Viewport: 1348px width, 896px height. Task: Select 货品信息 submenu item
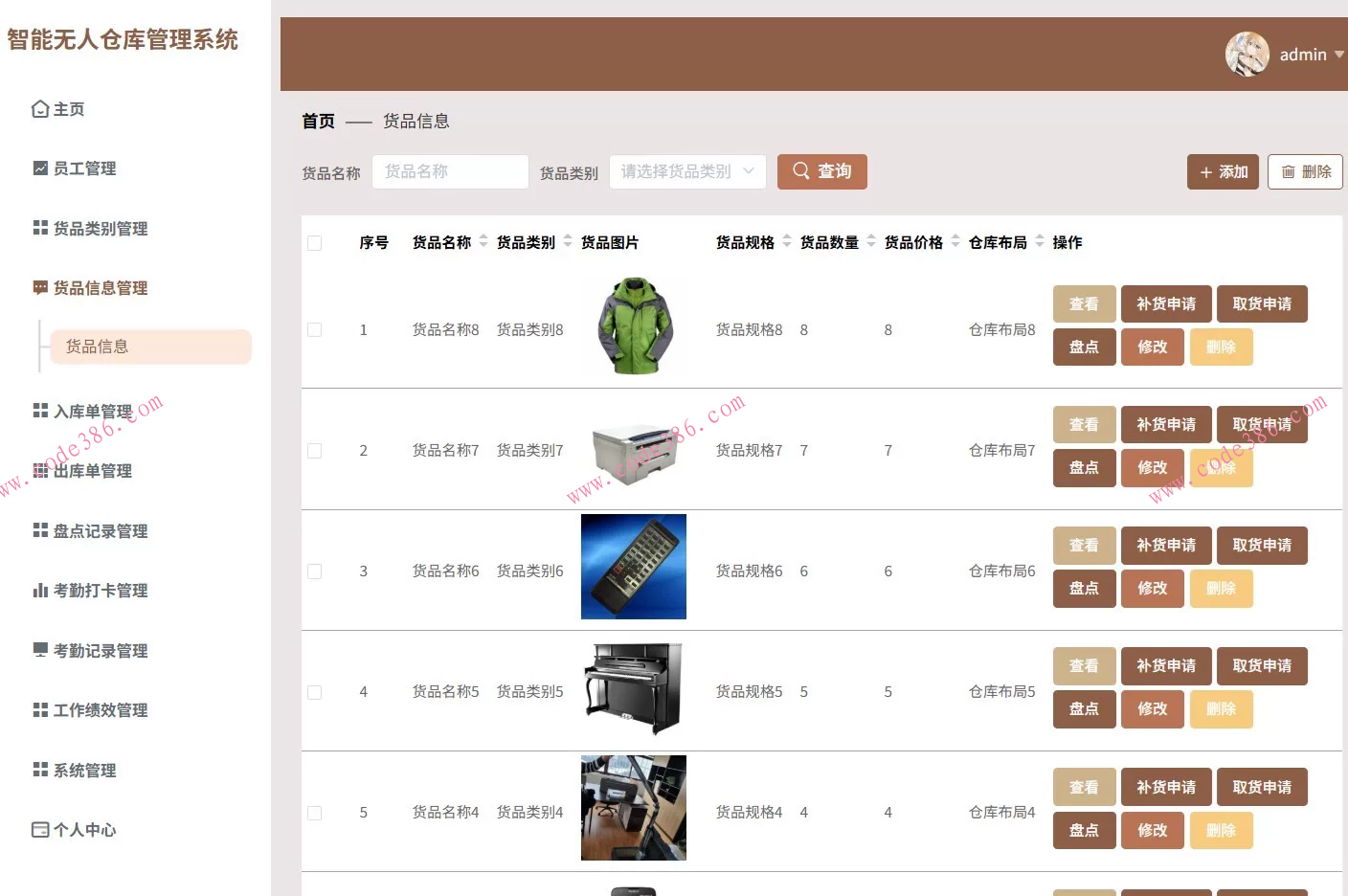[x=96, y=347]
